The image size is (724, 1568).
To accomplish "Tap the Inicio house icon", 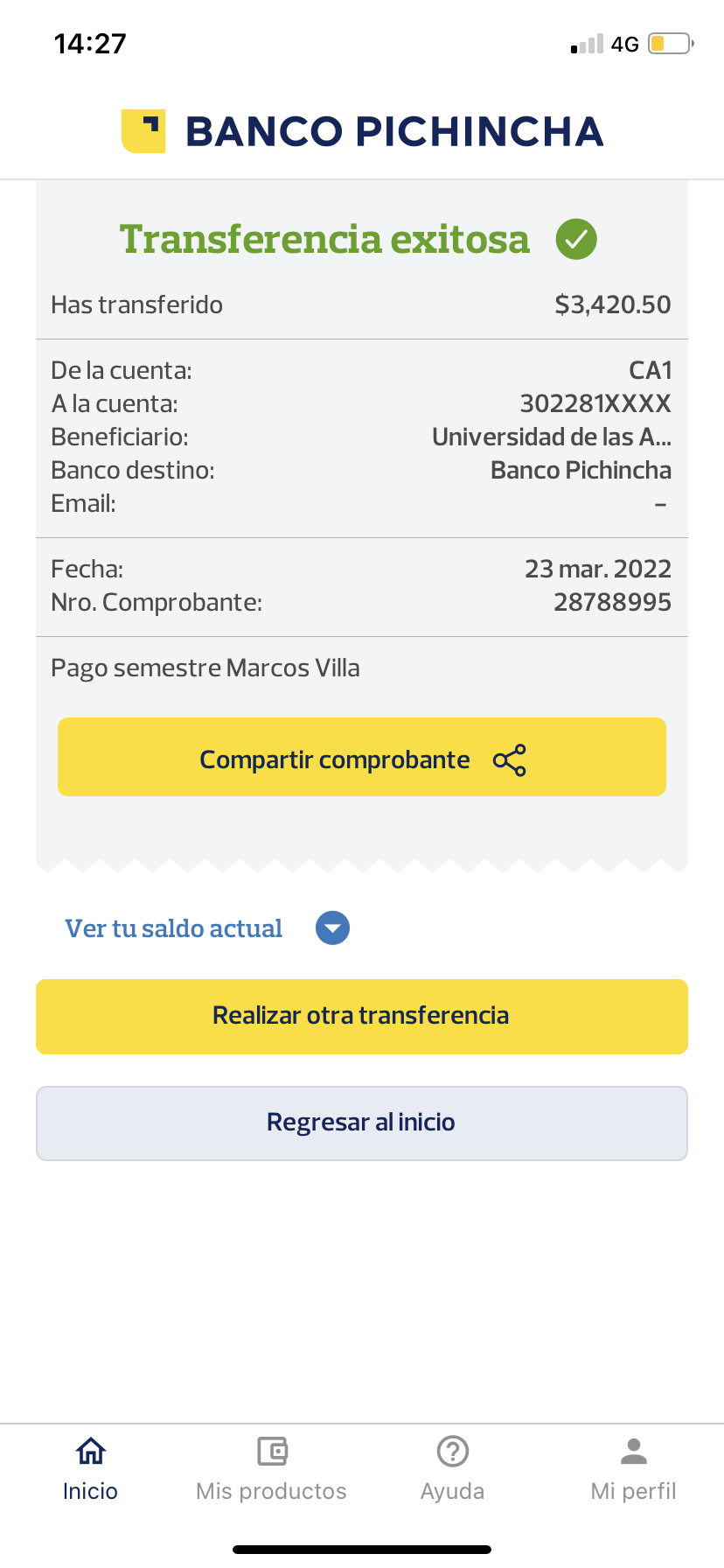I will click(91, 1452).
